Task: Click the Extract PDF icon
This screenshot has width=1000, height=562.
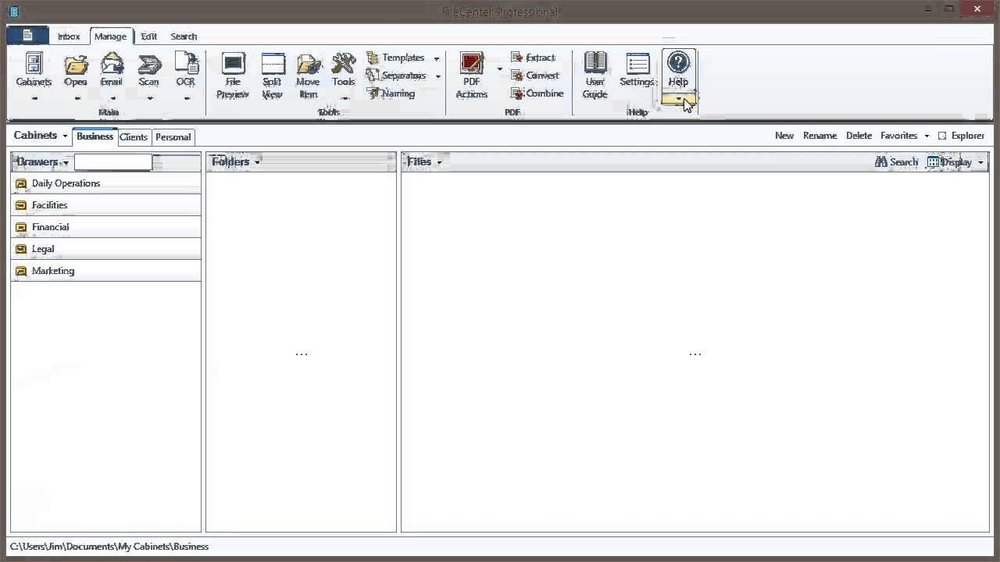Action: click(517, 57)
